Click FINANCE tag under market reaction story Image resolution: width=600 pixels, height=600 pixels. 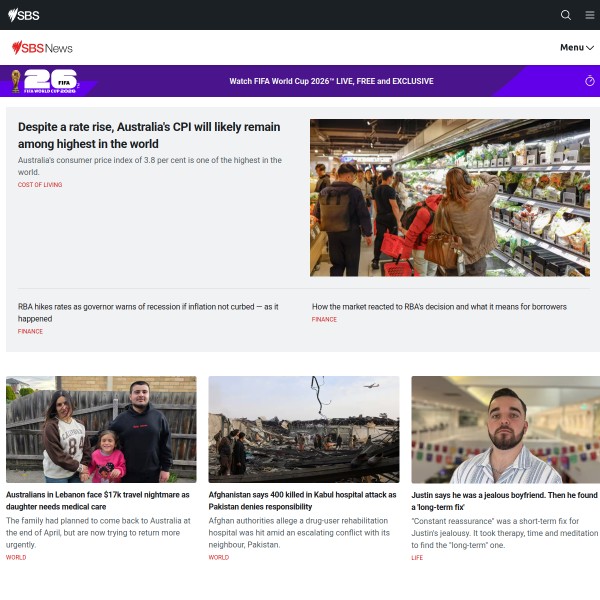coord(324,320)
